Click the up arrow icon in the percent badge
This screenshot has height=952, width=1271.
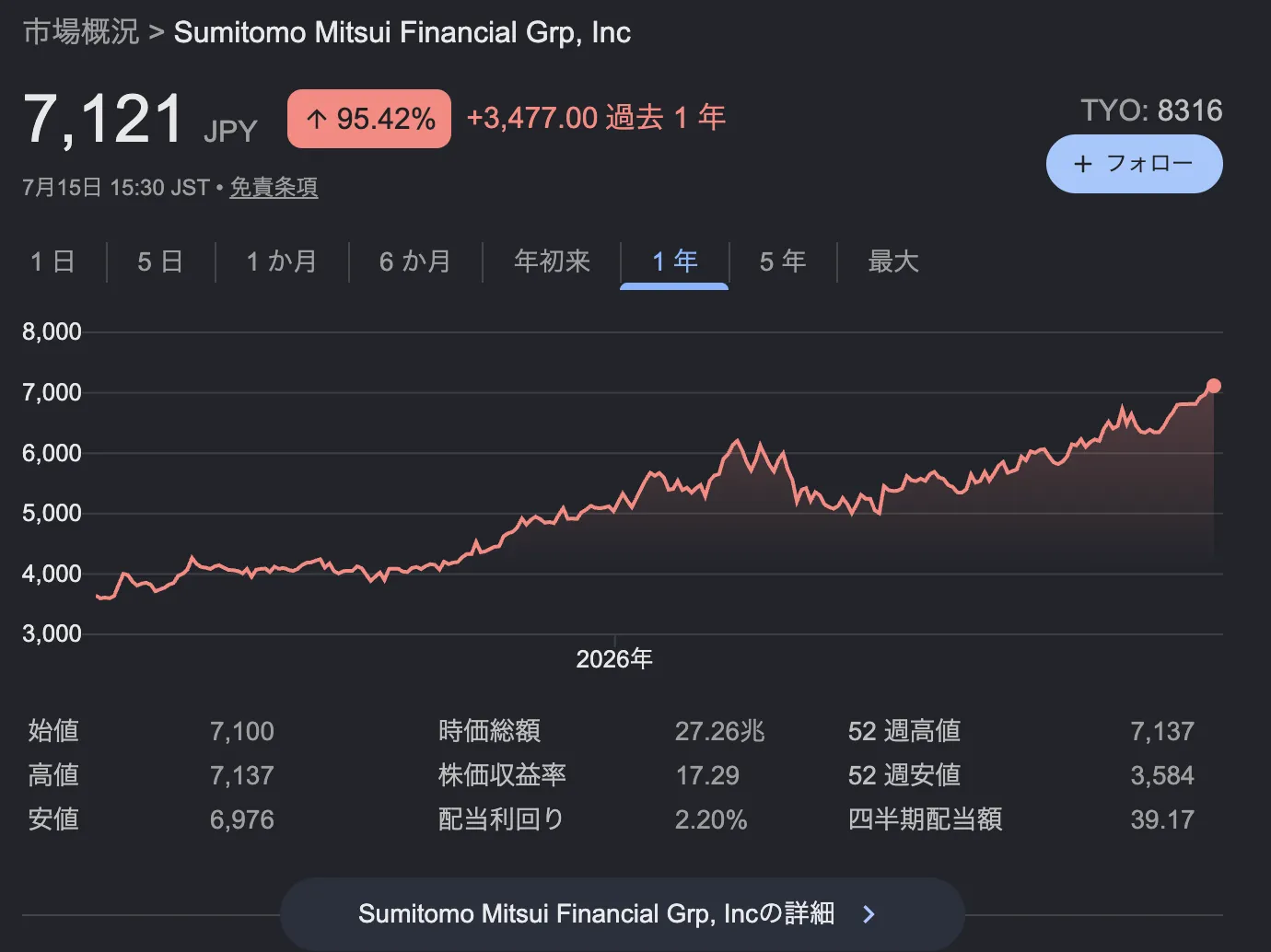317,119
